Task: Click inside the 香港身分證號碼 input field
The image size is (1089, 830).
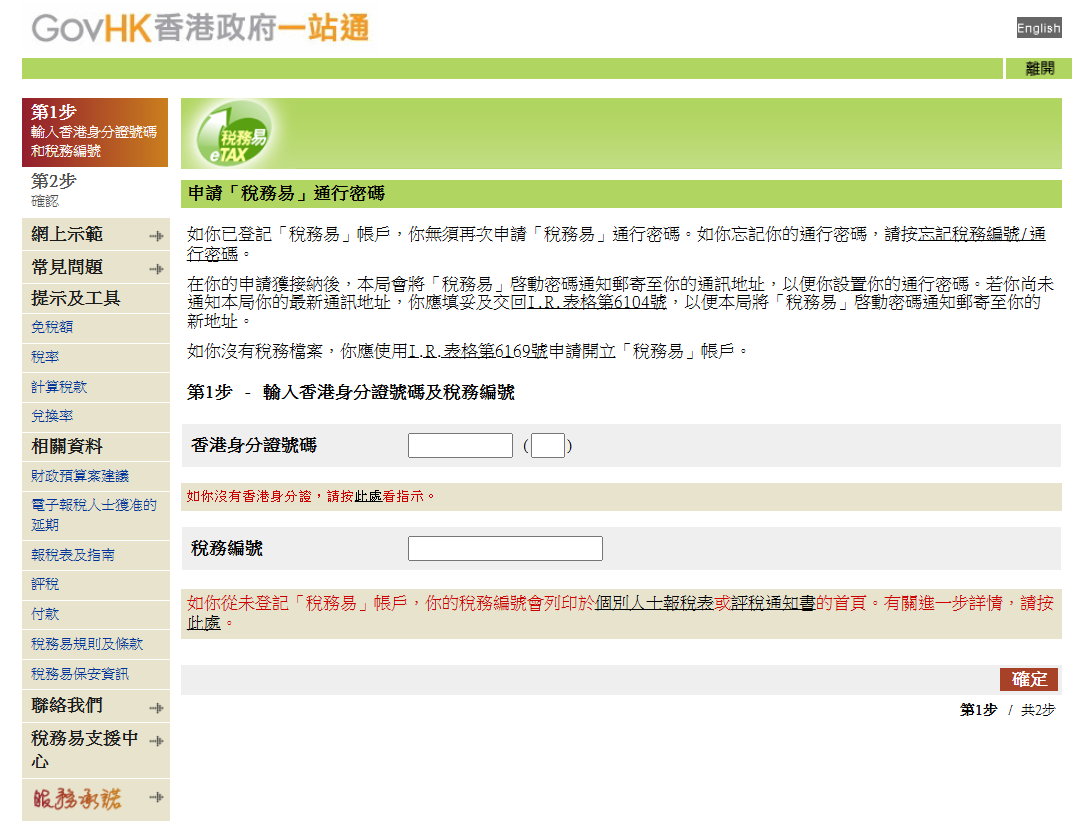Action: pyautogui.click(x=460, y=445)
